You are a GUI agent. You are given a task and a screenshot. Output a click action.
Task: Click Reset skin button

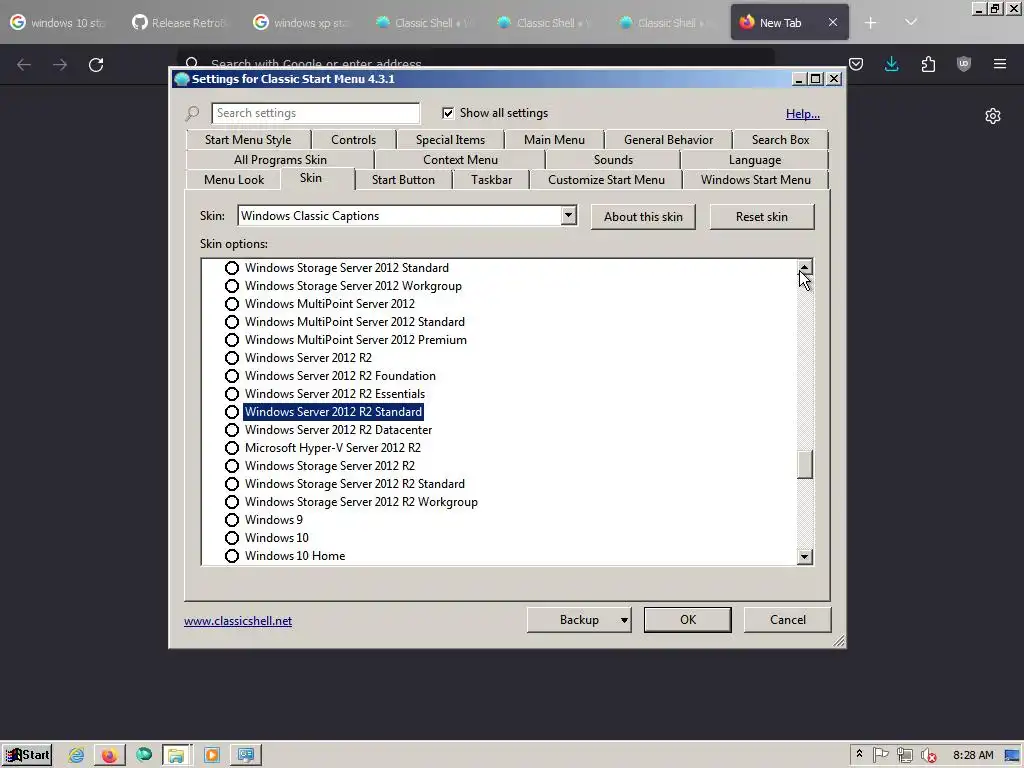point(762,217)
